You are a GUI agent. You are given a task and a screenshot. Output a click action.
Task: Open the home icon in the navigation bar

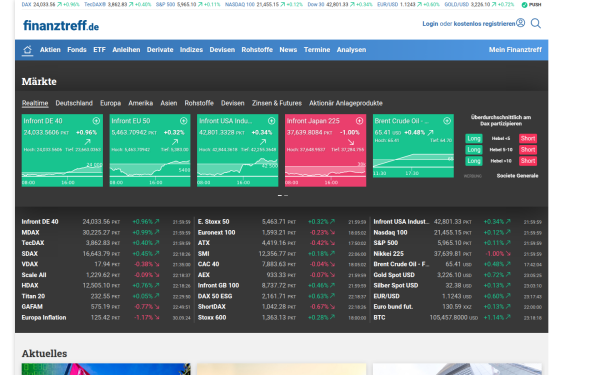tap(27, 50)
